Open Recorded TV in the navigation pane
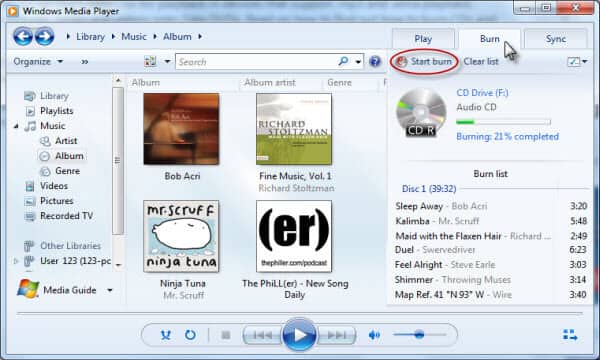Screen dimensions: 600x360 click(66, 216)
